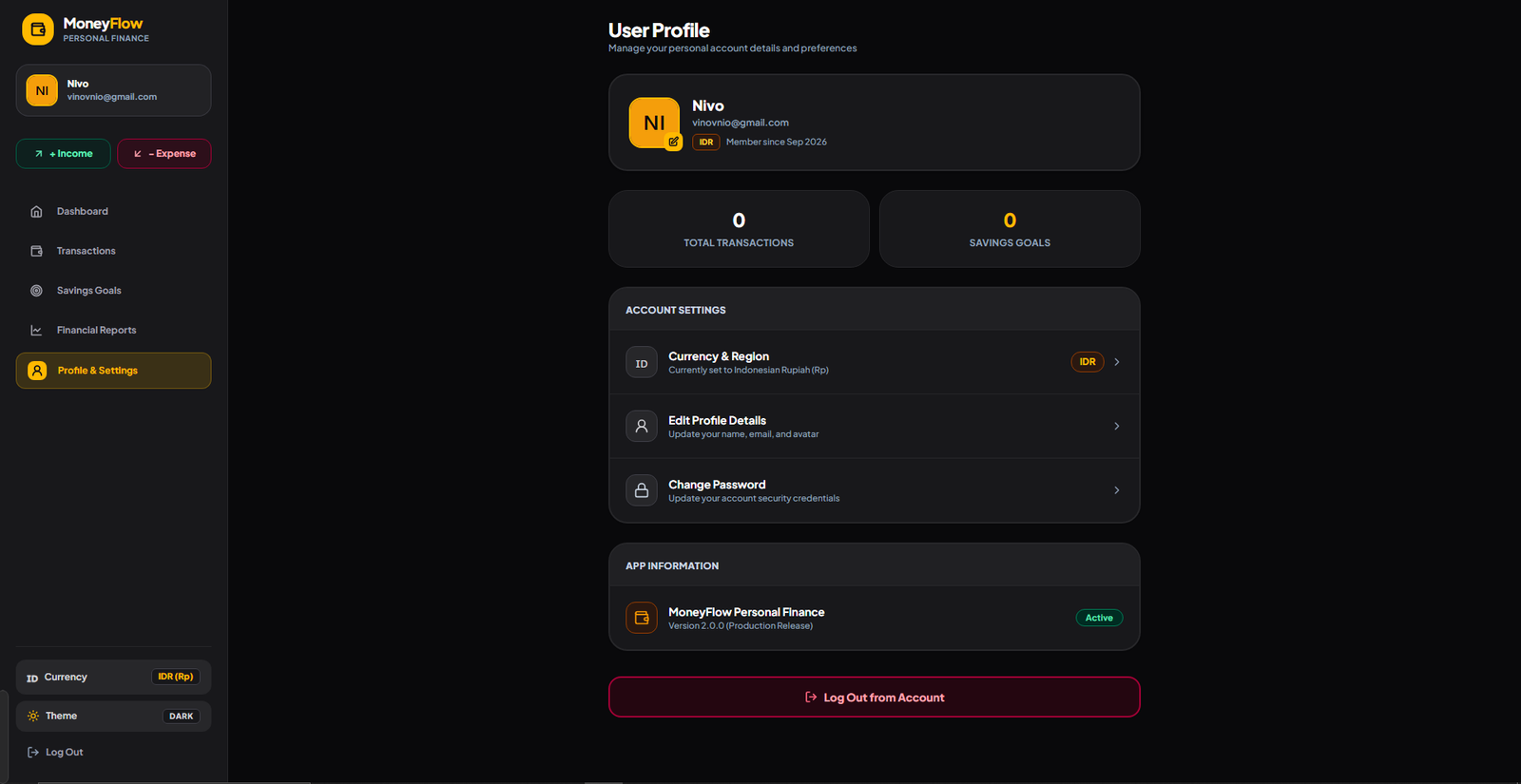Expand Edit Profile Details chevron arrow

(1117, 426)
